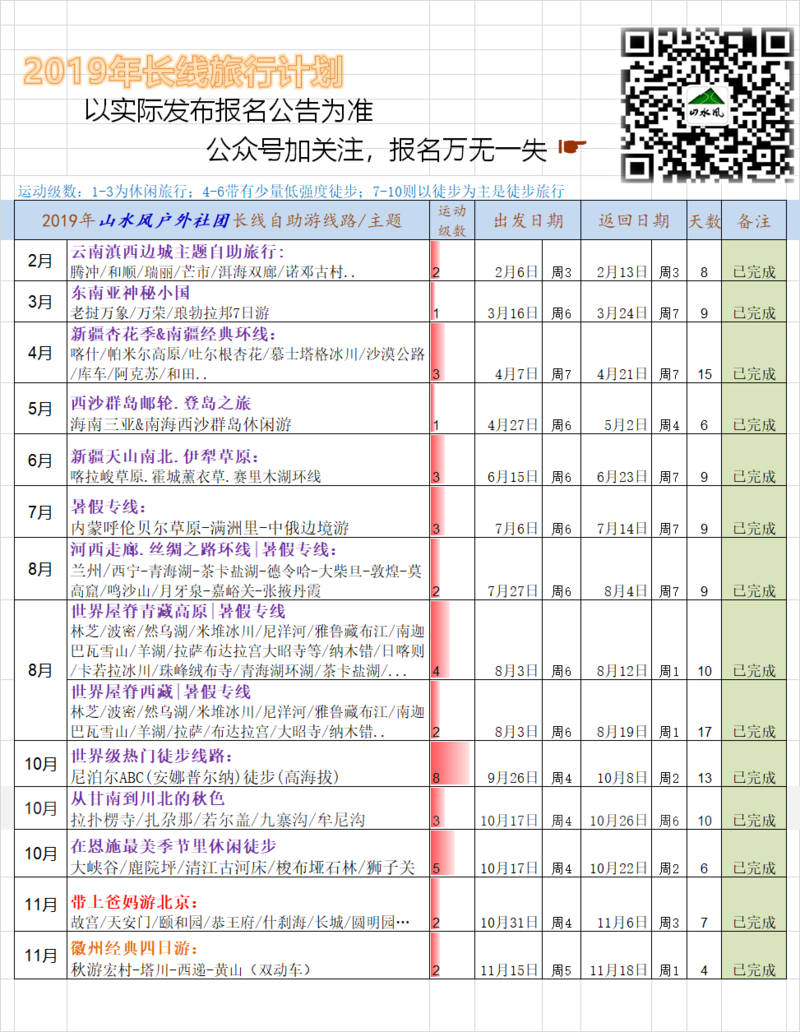Click the level 8 red bar for 尼泊尔ABC
This screenshot has height=1032, width=800.
pyautogui.click(x=448, y=765)
